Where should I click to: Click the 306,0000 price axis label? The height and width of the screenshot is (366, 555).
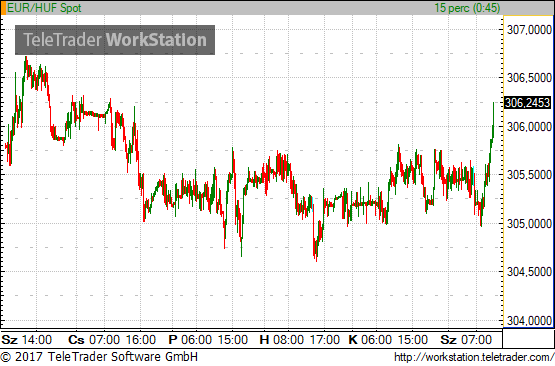[529, 127]
